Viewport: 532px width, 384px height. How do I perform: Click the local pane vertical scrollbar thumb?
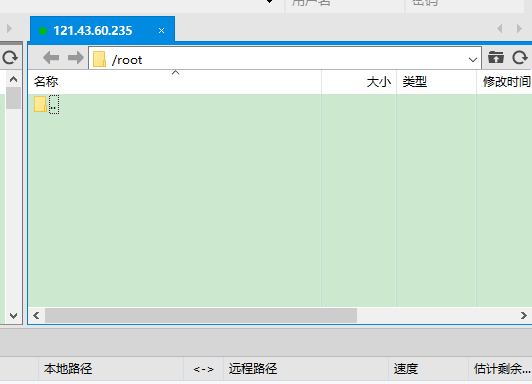[x=14, y=98]
